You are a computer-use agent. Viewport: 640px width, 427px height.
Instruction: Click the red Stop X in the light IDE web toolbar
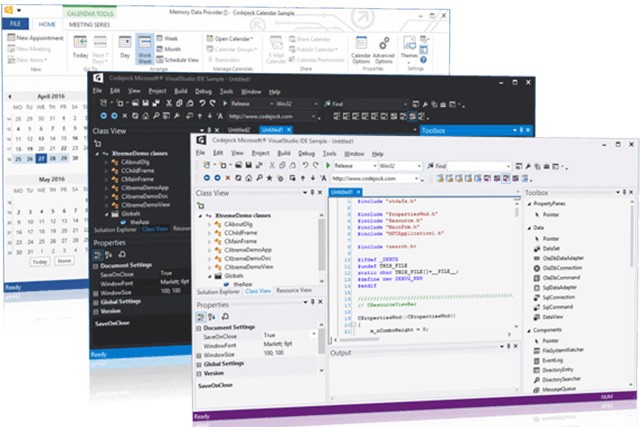pos(228,178)
